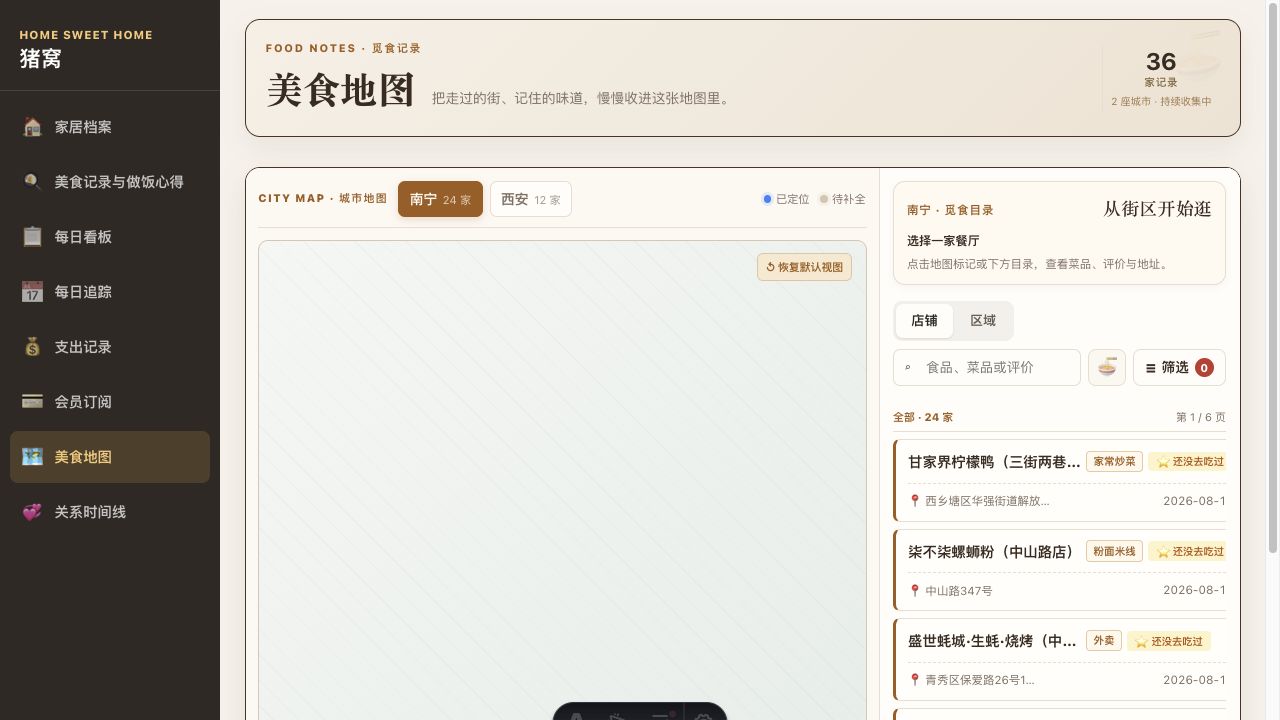The image size is (1280, 720).
Task: Open 会员订阅 credit card icon
Action: [x=32, y=402]
